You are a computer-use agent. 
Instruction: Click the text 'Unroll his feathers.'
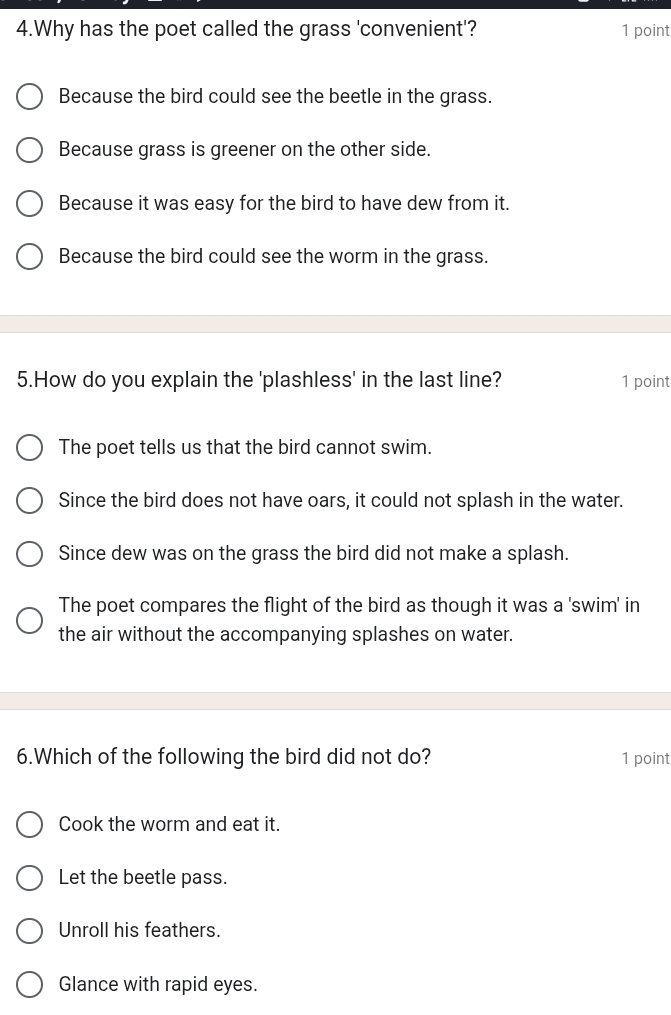tap(140, 931)
